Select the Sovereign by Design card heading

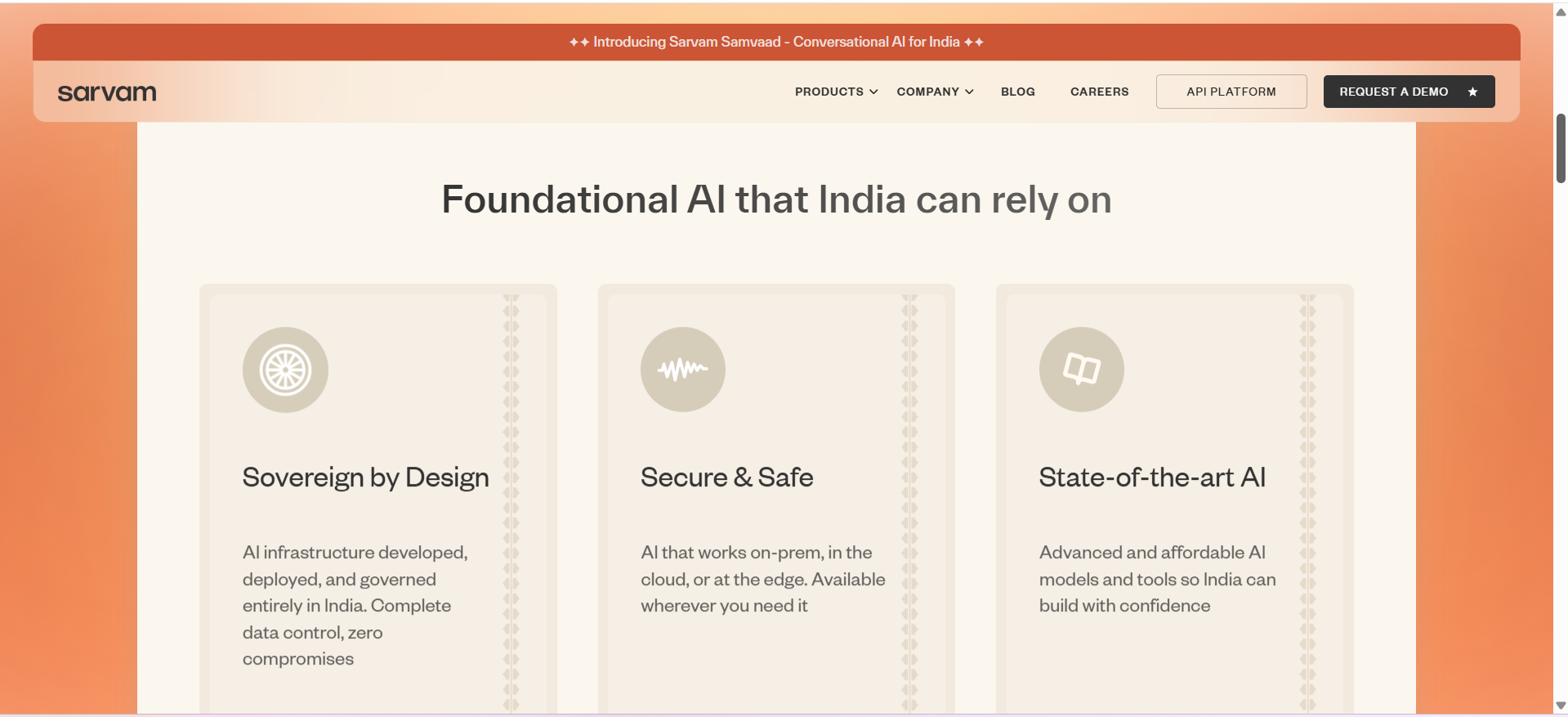tap(366, 477)
